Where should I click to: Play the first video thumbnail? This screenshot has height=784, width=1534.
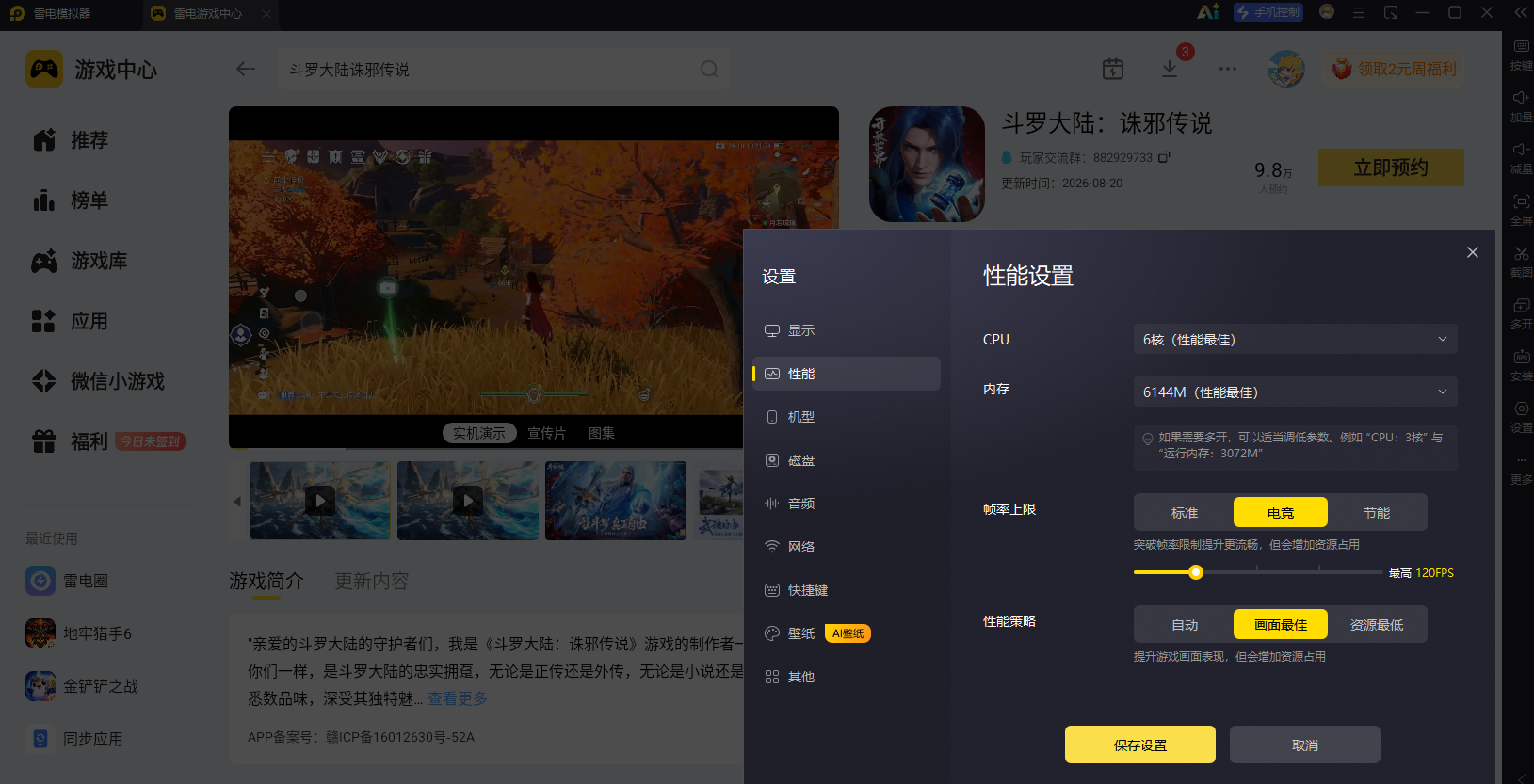coord(320,500)
